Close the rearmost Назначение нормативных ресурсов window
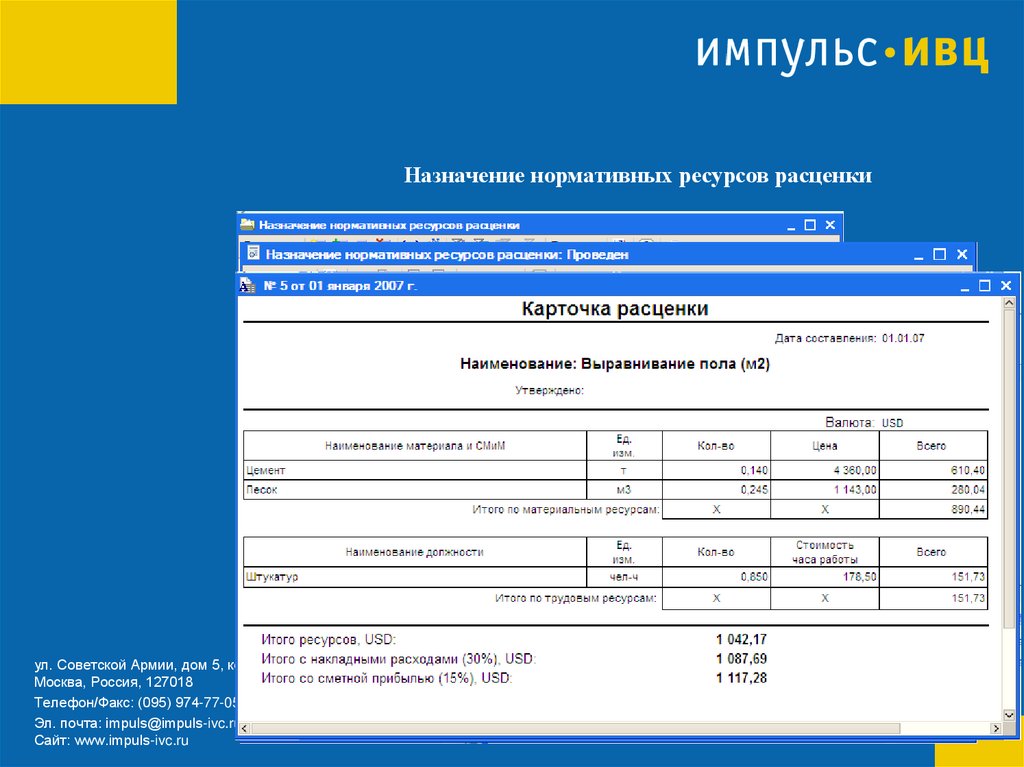The width and height of the screenshot is (1024, 767). click(830, 225)
